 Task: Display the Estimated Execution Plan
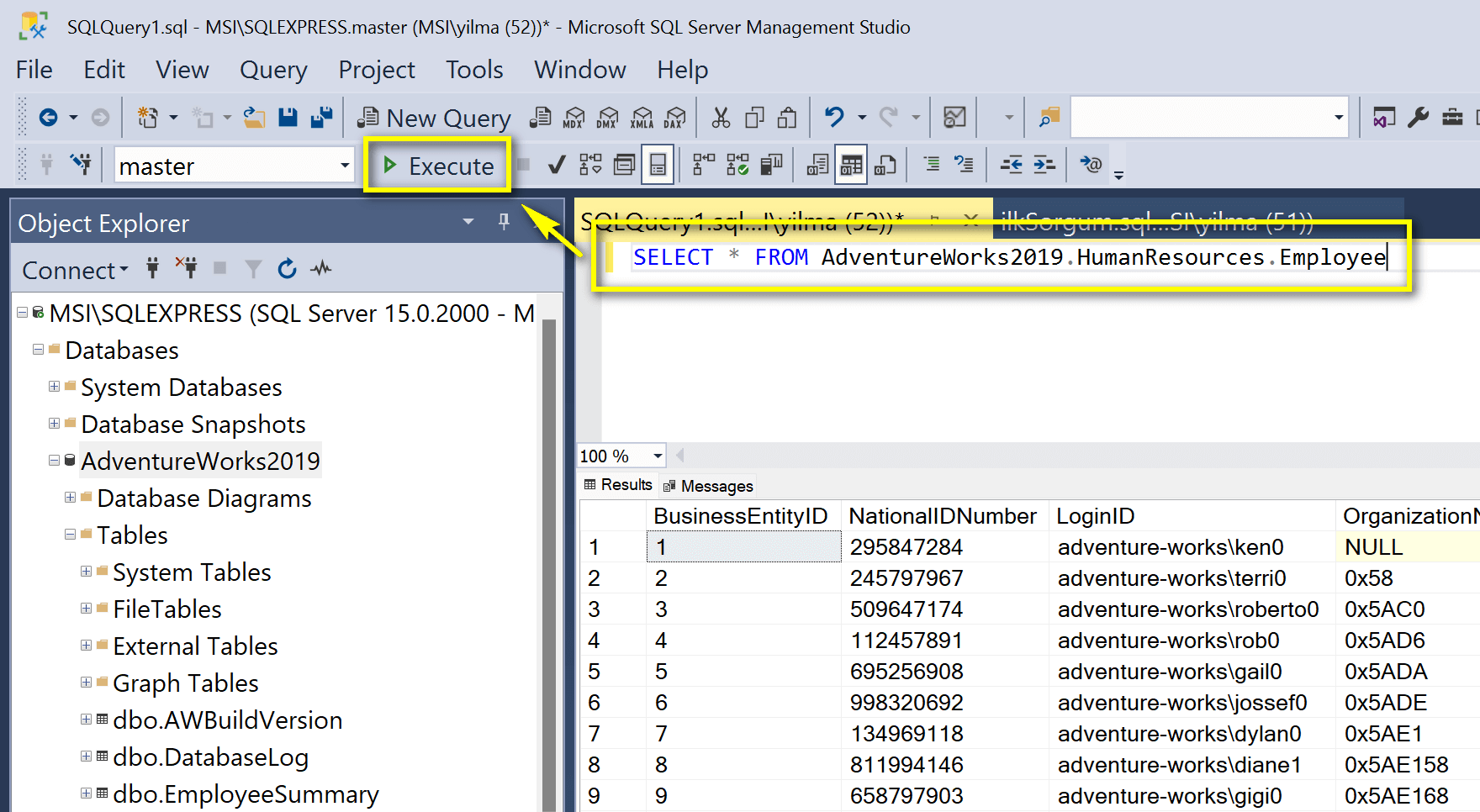pyautogui.click(x=590, y=165)
